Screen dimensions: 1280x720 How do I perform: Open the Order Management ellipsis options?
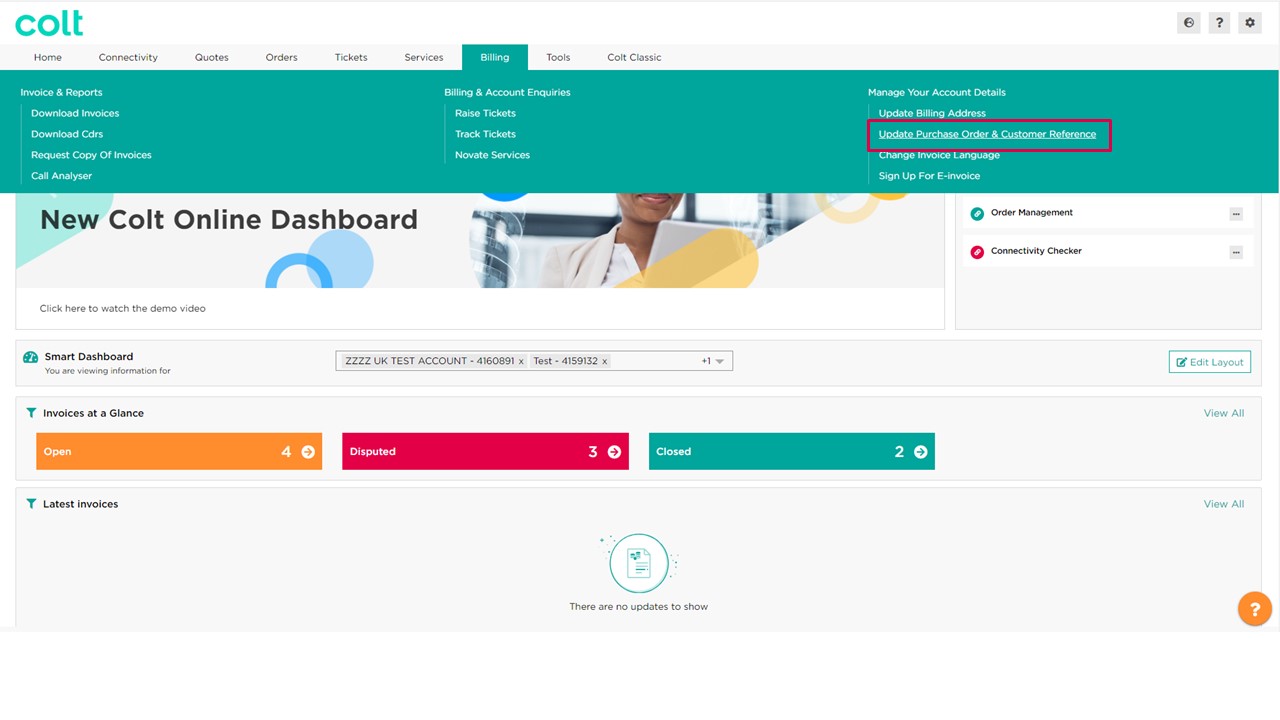tap(1236, 212)
